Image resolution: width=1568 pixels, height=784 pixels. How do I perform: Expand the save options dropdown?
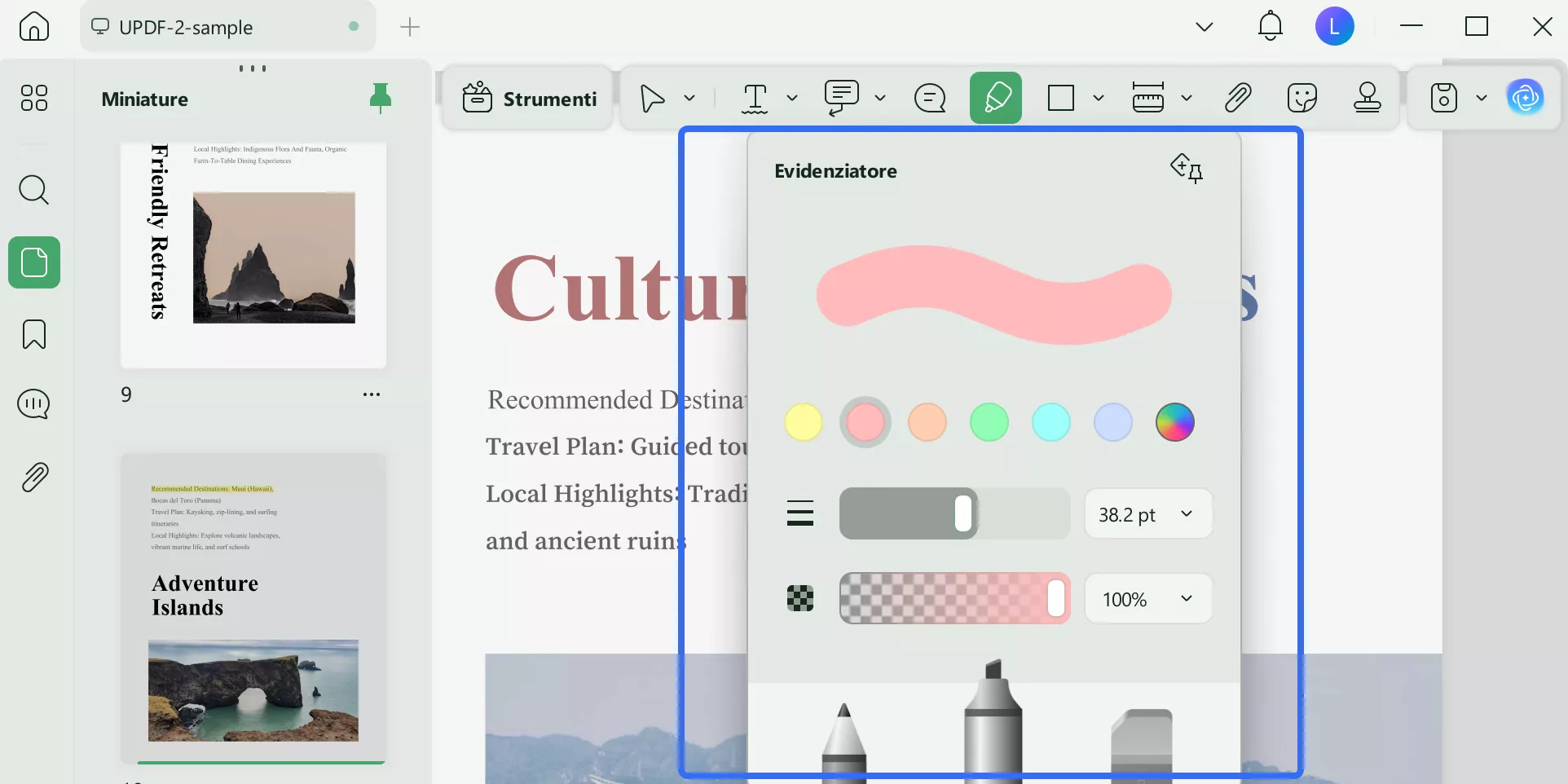click(x=1482, y=99)
